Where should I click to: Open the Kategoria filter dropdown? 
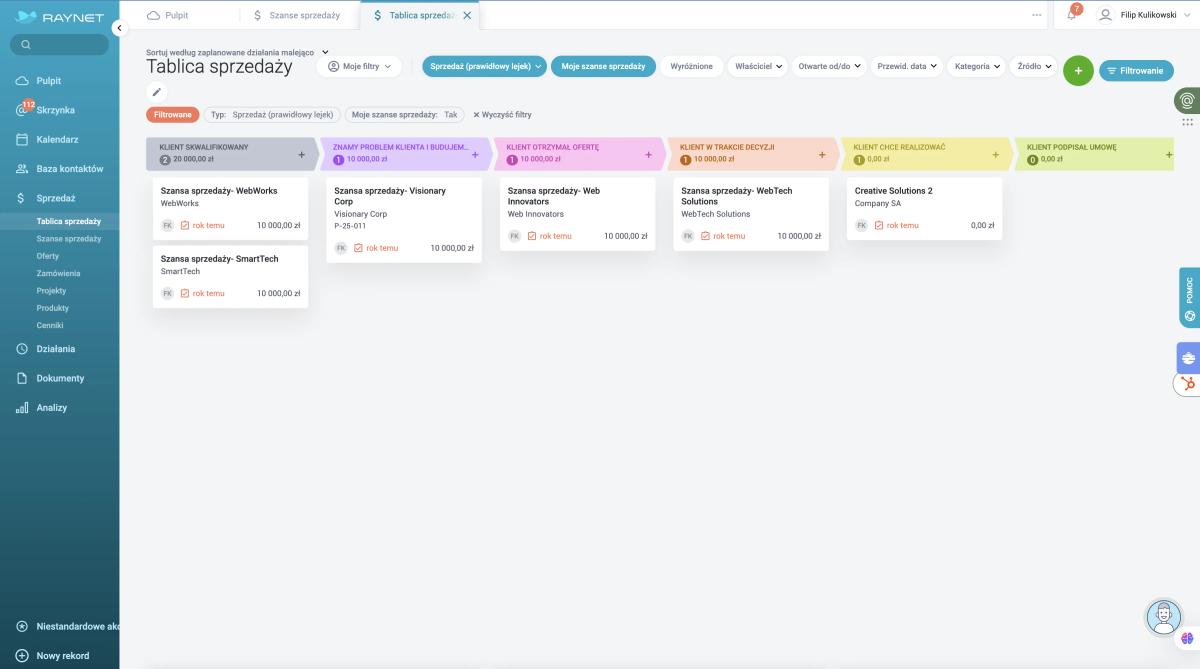pyautogui.click(x=976, y=66)
